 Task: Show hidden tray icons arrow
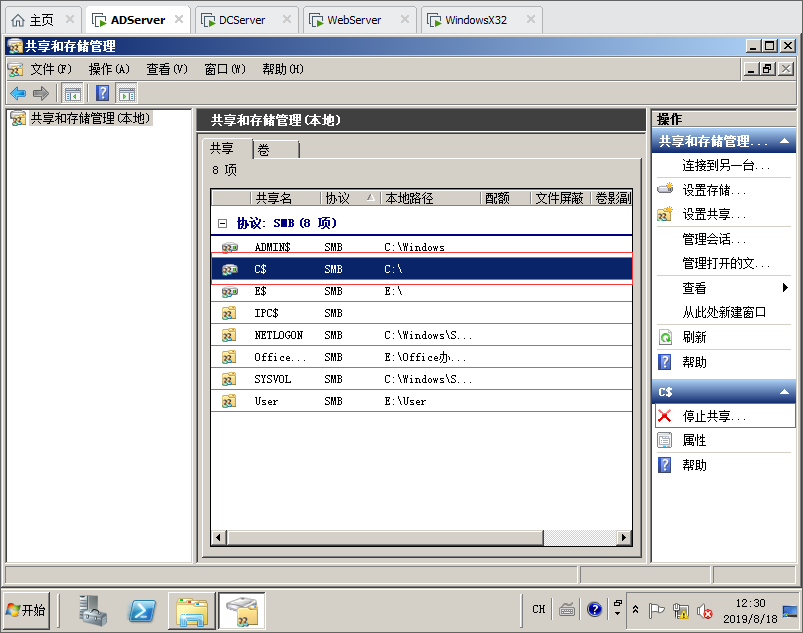point(635,609)
